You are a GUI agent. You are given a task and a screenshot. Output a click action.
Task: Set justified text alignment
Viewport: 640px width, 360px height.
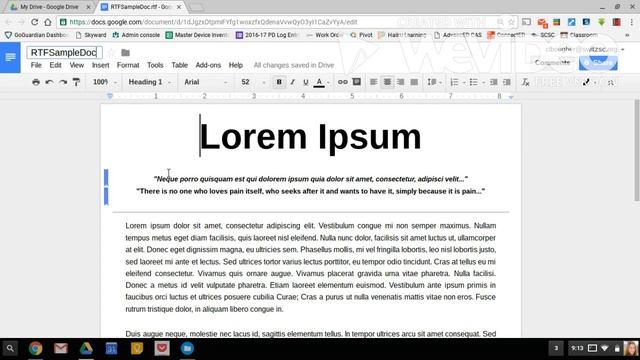coord(414,82)
